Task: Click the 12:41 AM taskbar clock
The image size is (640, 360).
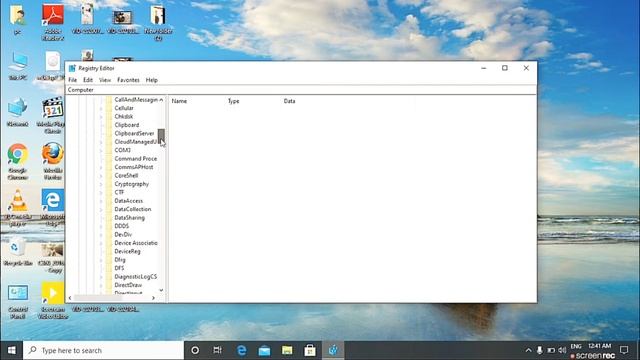Action: tap(600, 346)
